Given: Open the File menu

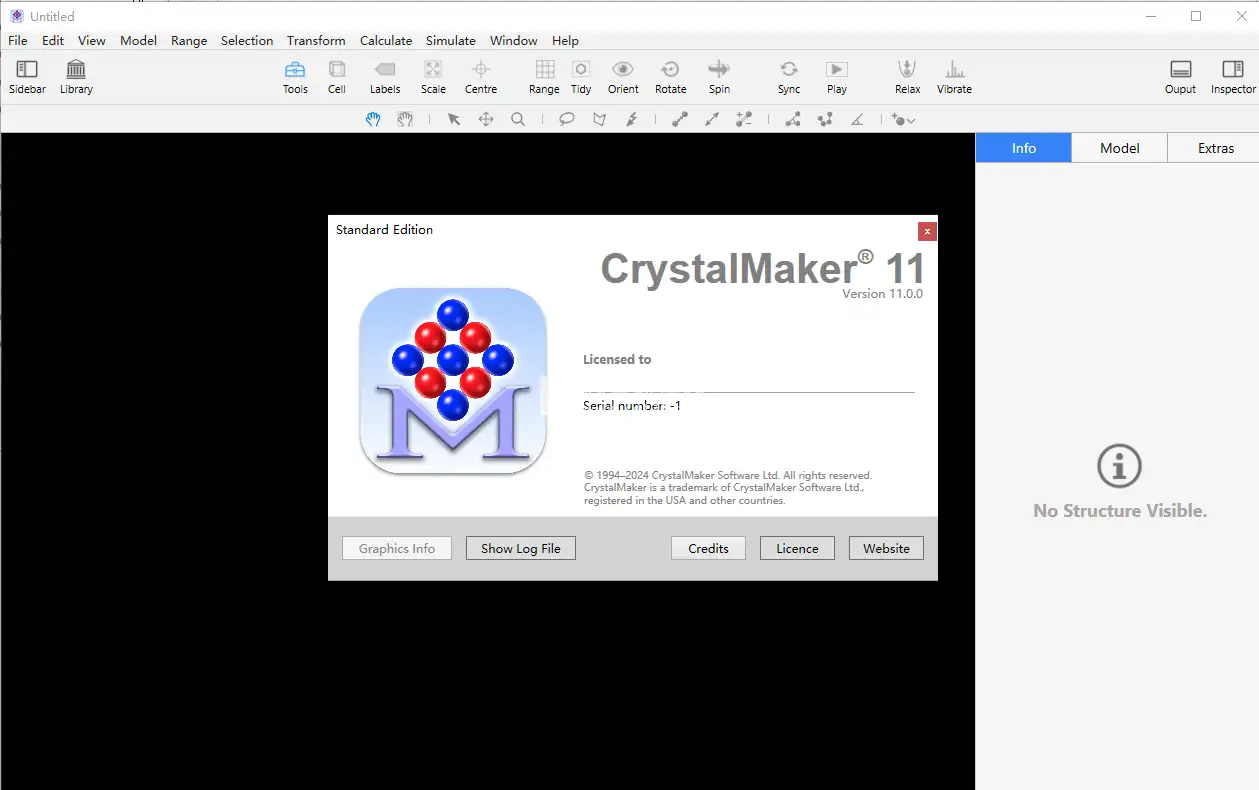Looking at the screenshot, I should [18, 41].
